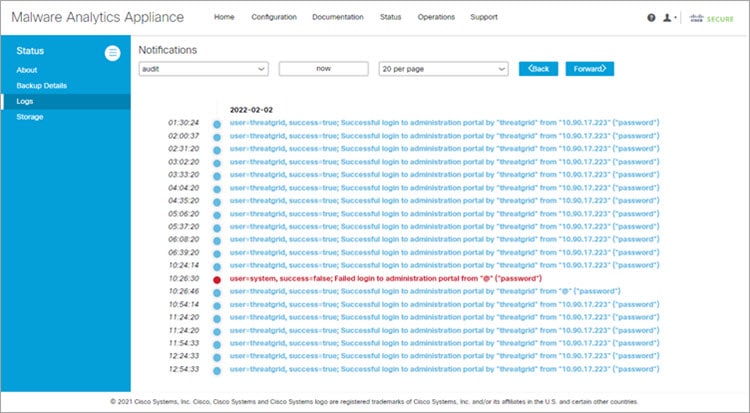
Task: Click the blue dot of the 06:39:20 entry
Action: [x=217, y=254]
